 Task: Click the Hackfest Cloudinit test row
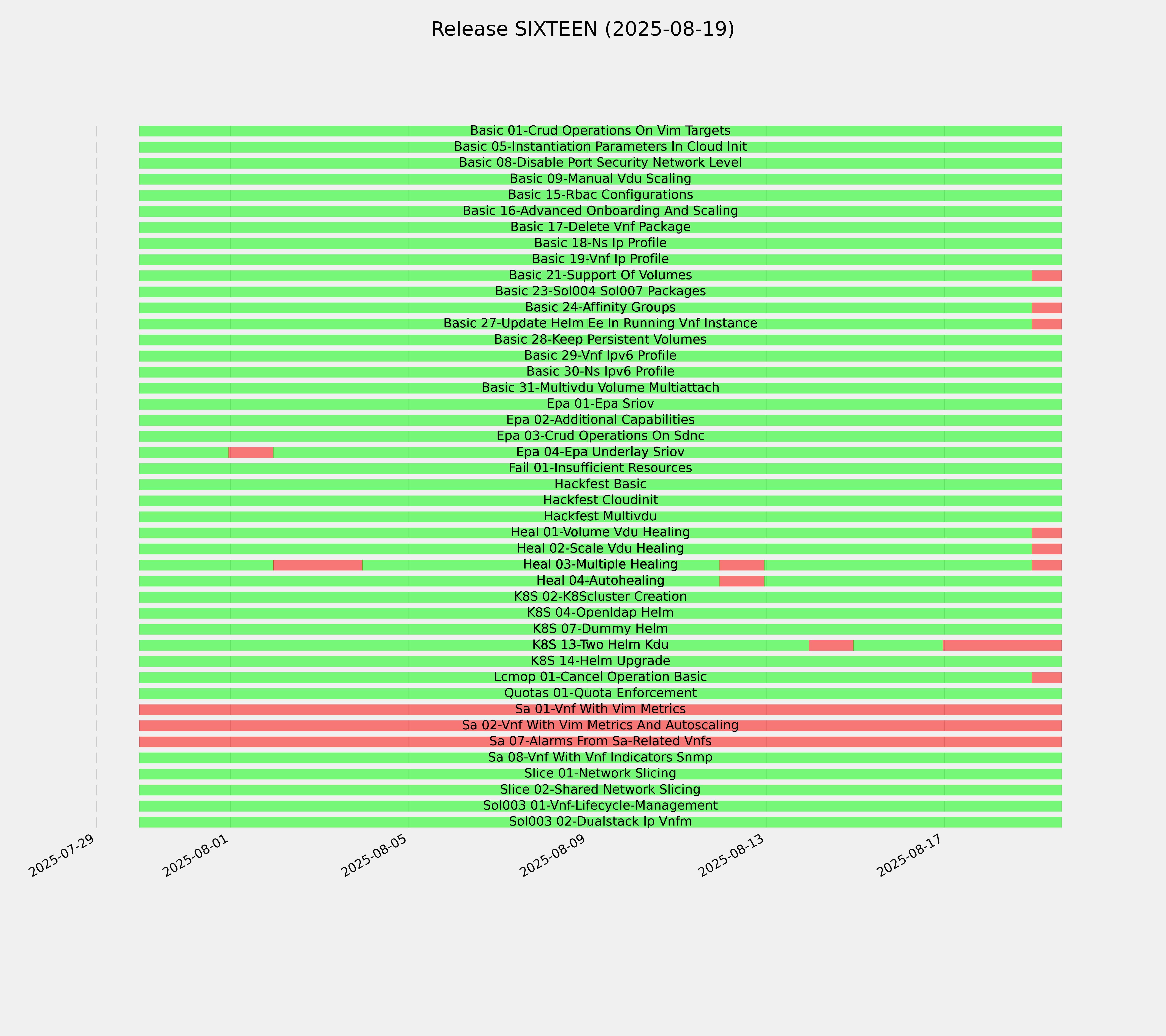click(x=600, y=501)
